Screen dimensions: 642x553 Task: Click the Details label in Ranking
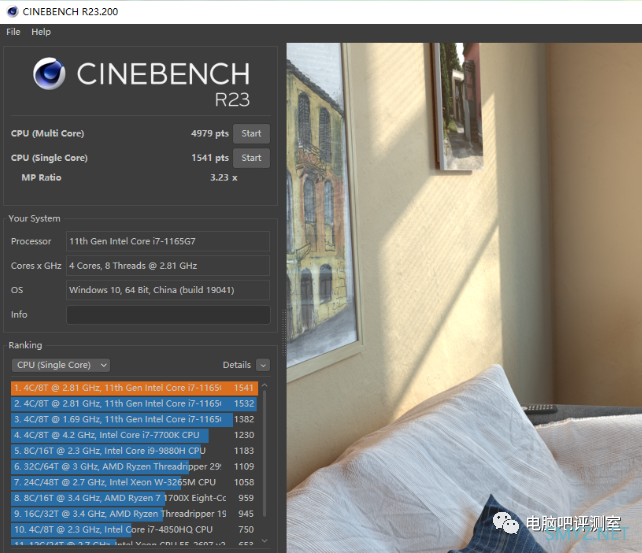(x=237, y=365)
